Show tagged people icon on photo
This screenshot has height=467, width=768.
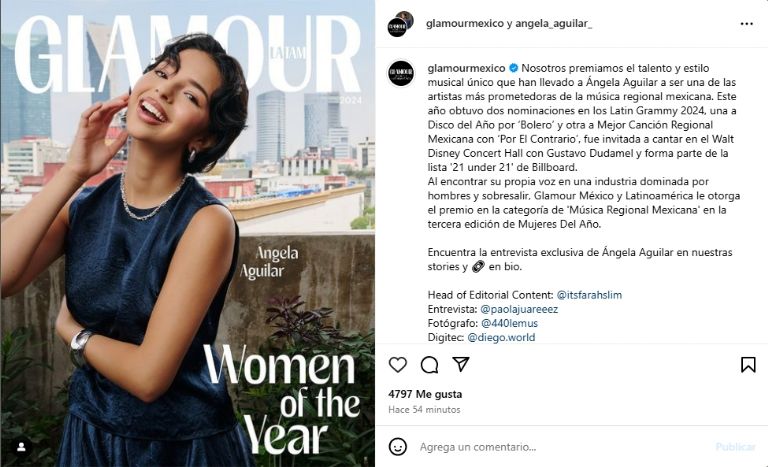pyautogui.click(x=22, y=447)
